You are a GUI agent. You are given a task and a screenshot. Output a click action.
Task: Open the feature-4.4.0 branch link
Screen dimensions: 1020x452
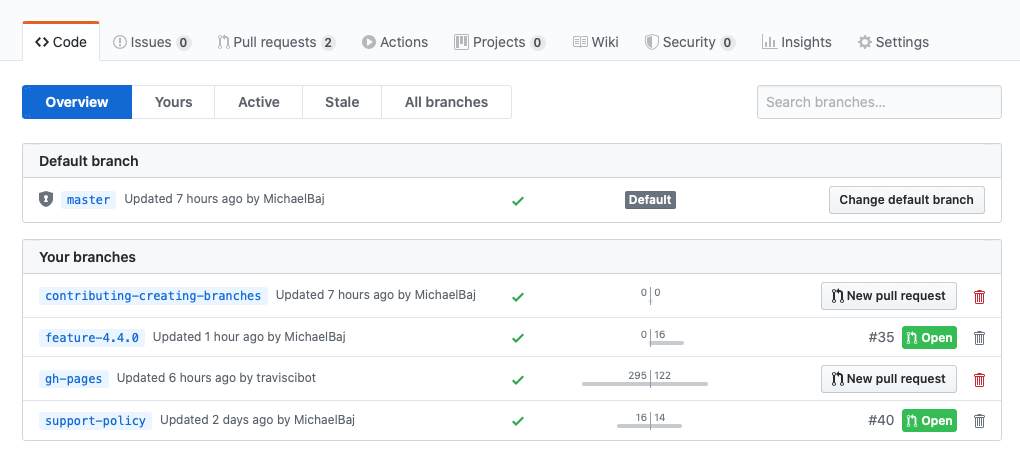[93, 337]
